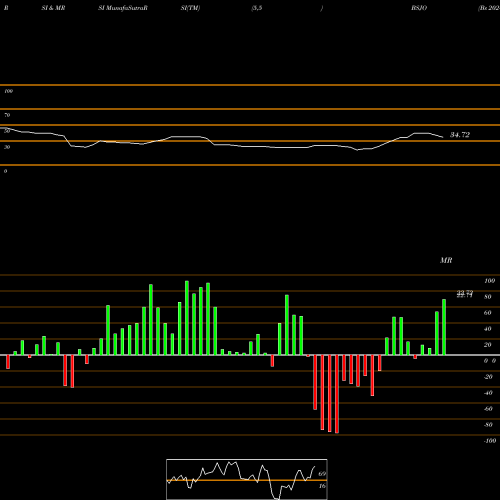Click the MR axis label -80
This screenshot has width=500, height=500.
pos(488,425)
